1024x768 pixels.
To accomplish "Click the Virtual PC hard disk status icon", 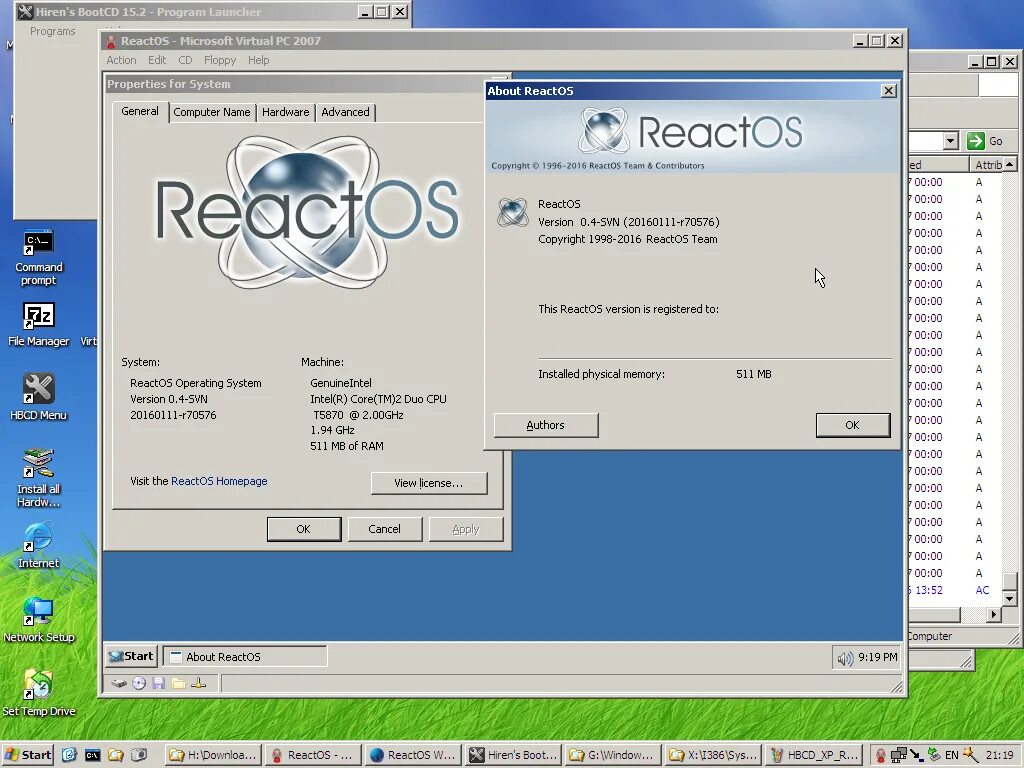I will pyautogui.click(x=118, y=684).
